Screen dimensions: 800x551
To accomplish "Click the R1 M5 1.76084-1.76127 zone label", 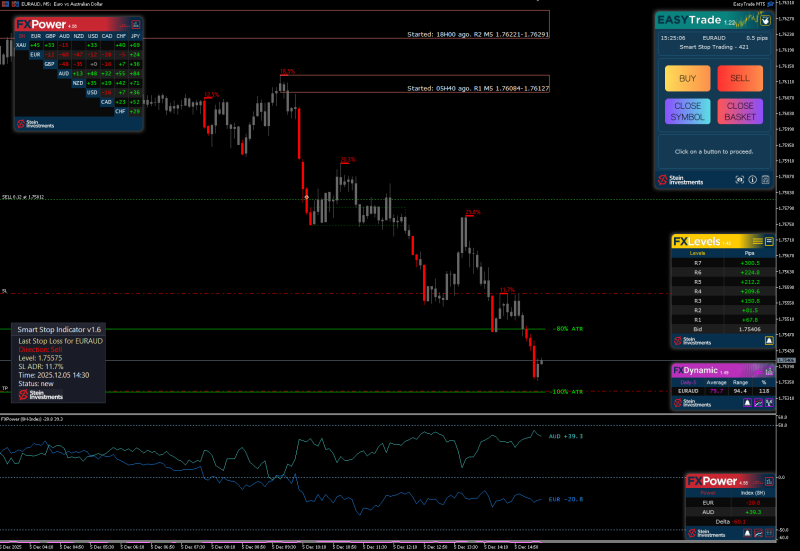I will pyautogui.click(x=478, y=88).
